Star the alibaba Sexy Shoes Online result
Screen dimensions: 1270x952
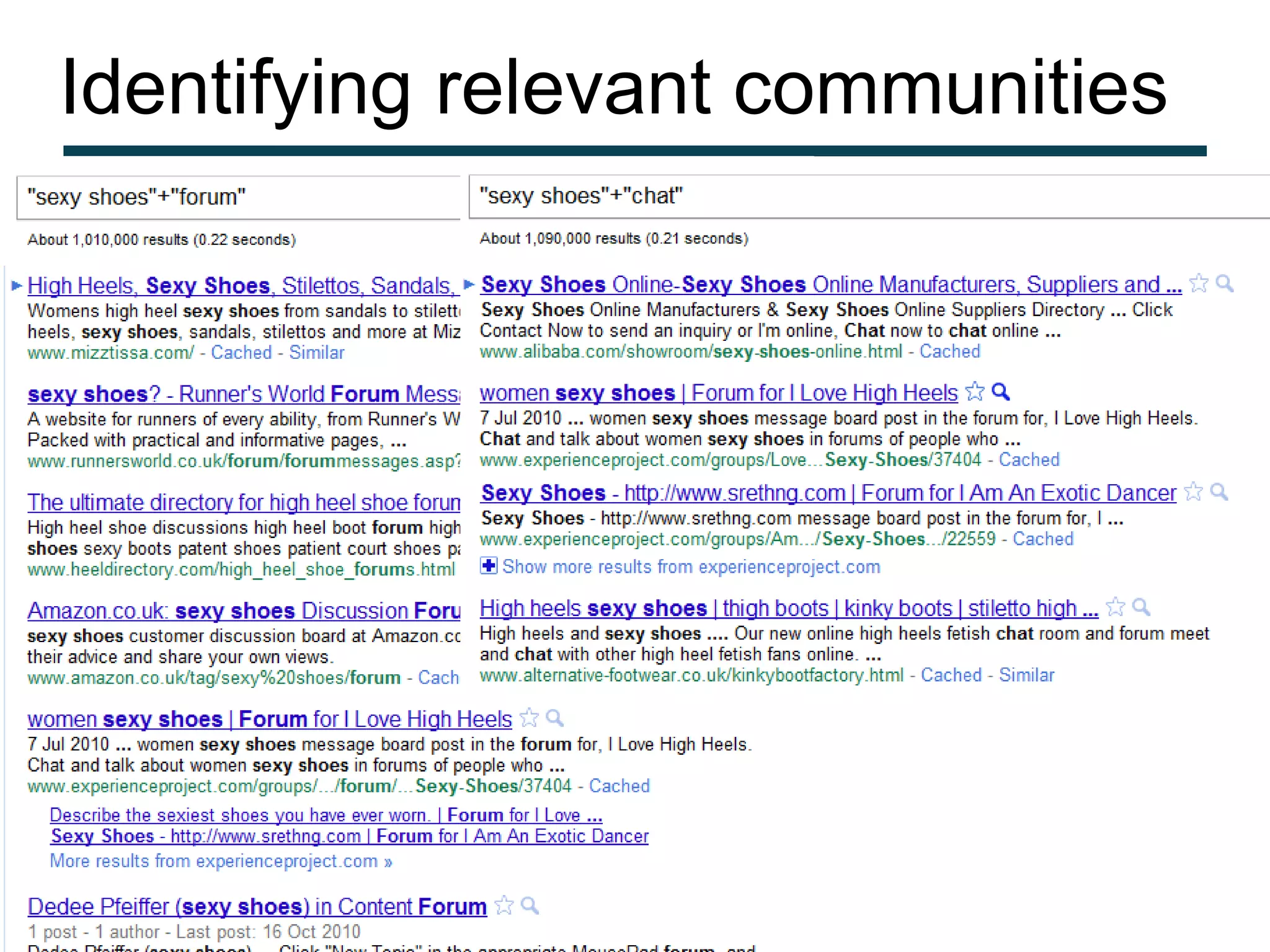coord(1199,284)
